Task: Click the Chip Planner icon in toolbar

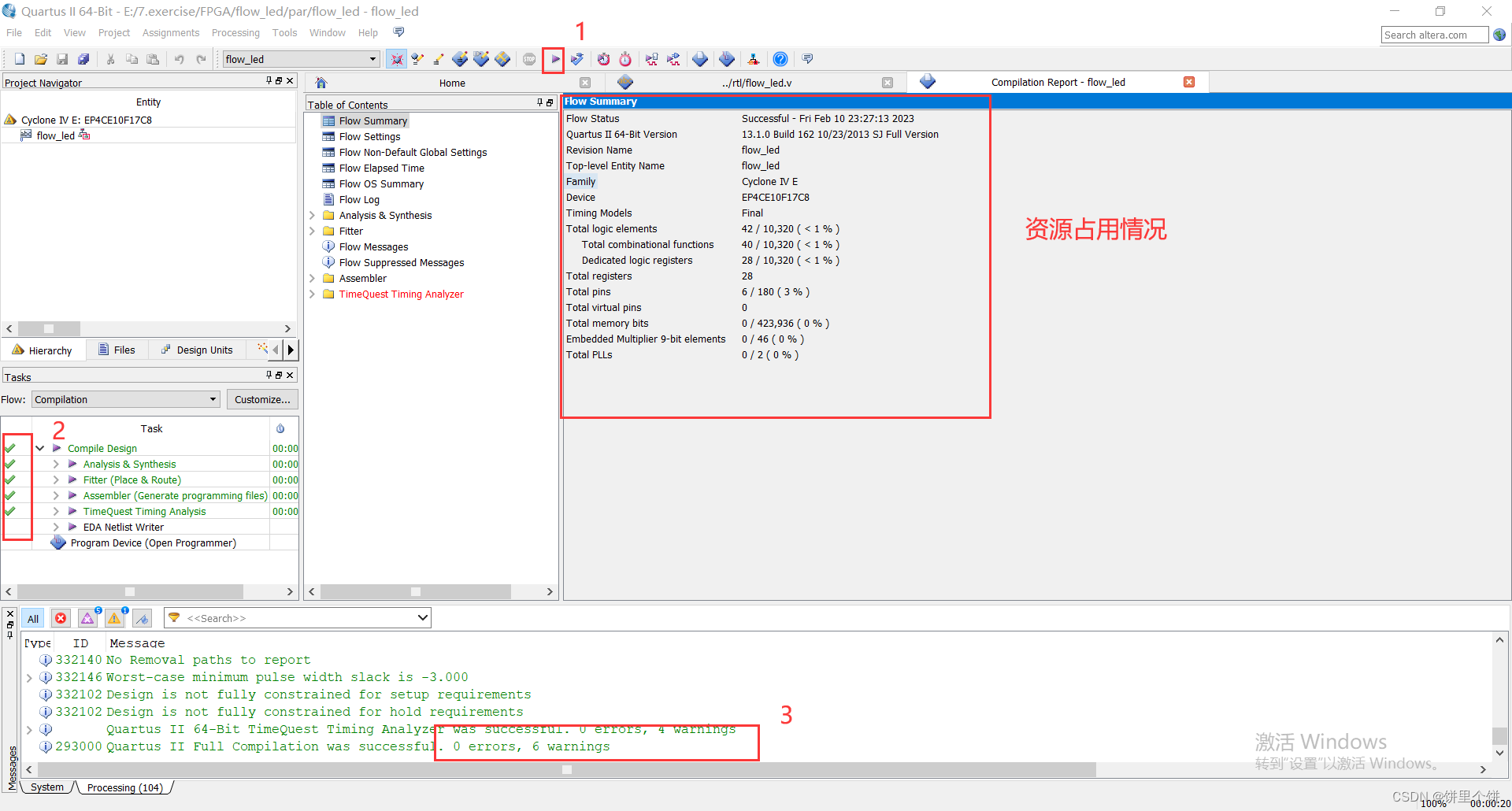Action: tap(502, 59)
